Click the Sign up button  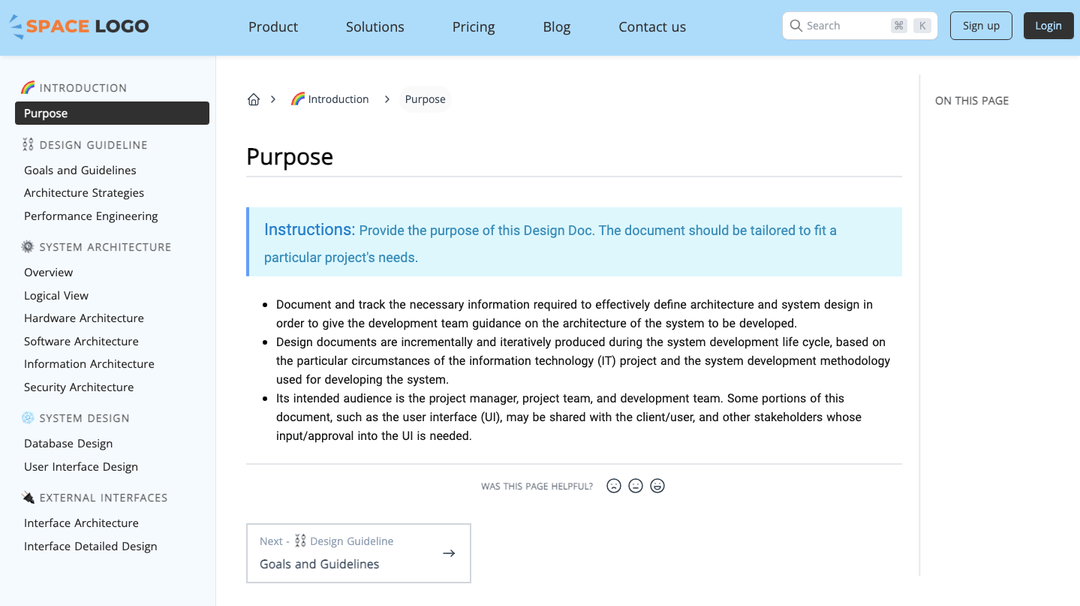(981, 25)
